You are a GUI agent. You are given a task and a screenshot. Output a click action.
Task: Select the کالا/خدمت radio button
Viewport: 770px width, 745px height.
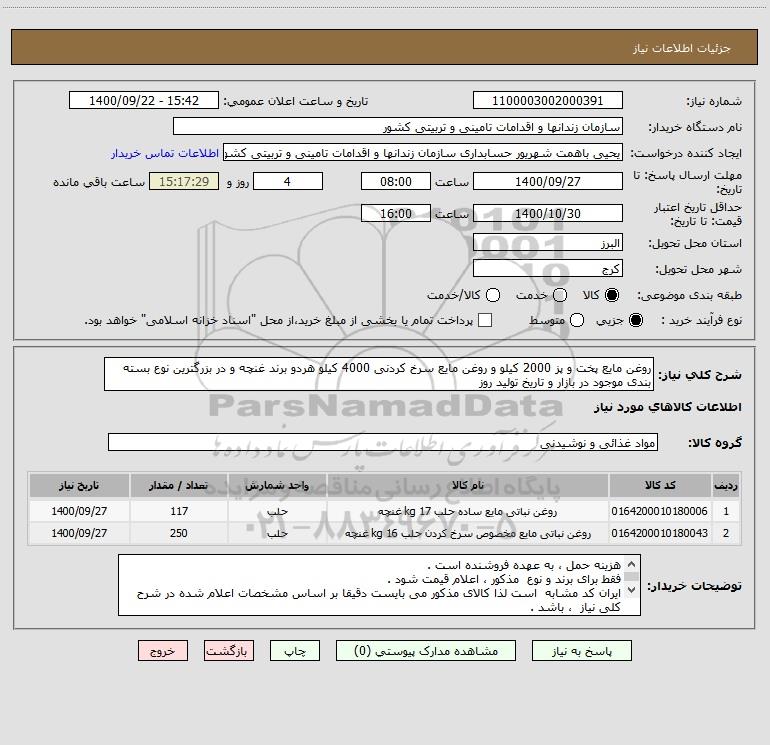point(493,295)
